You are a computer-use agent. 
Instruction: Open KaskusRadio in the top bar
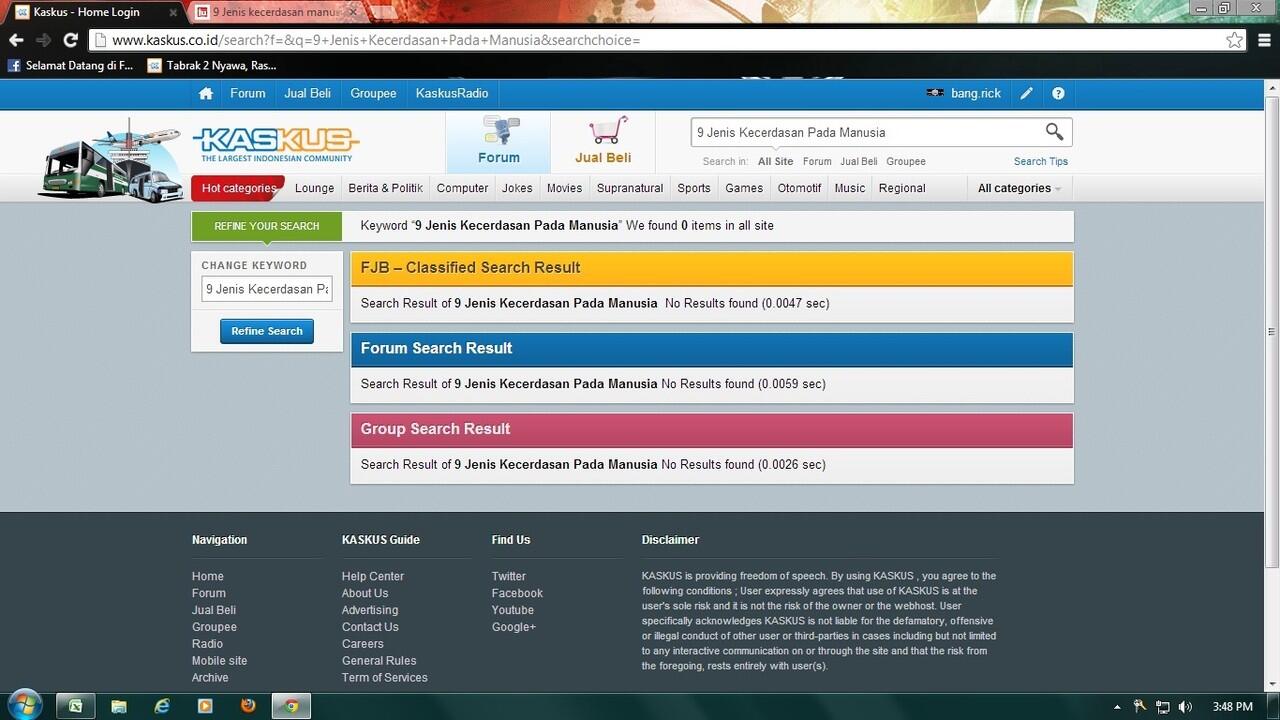tap(452, 93)
